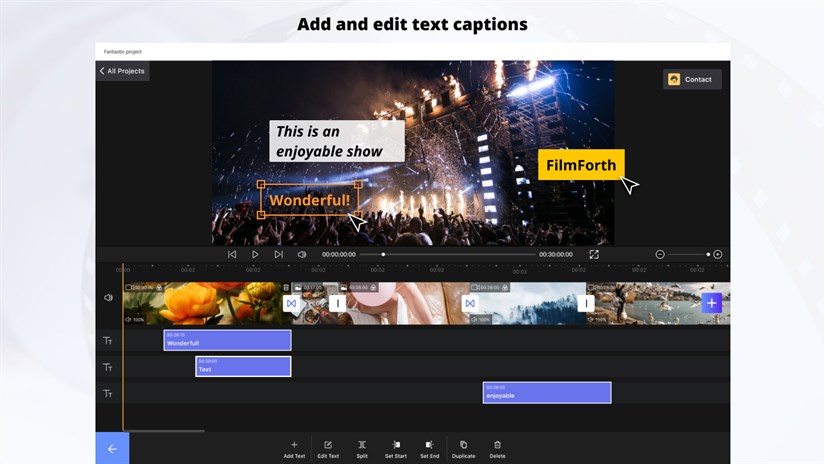
Task: Click the playback progress slider handle
Action: click(383, 255)
